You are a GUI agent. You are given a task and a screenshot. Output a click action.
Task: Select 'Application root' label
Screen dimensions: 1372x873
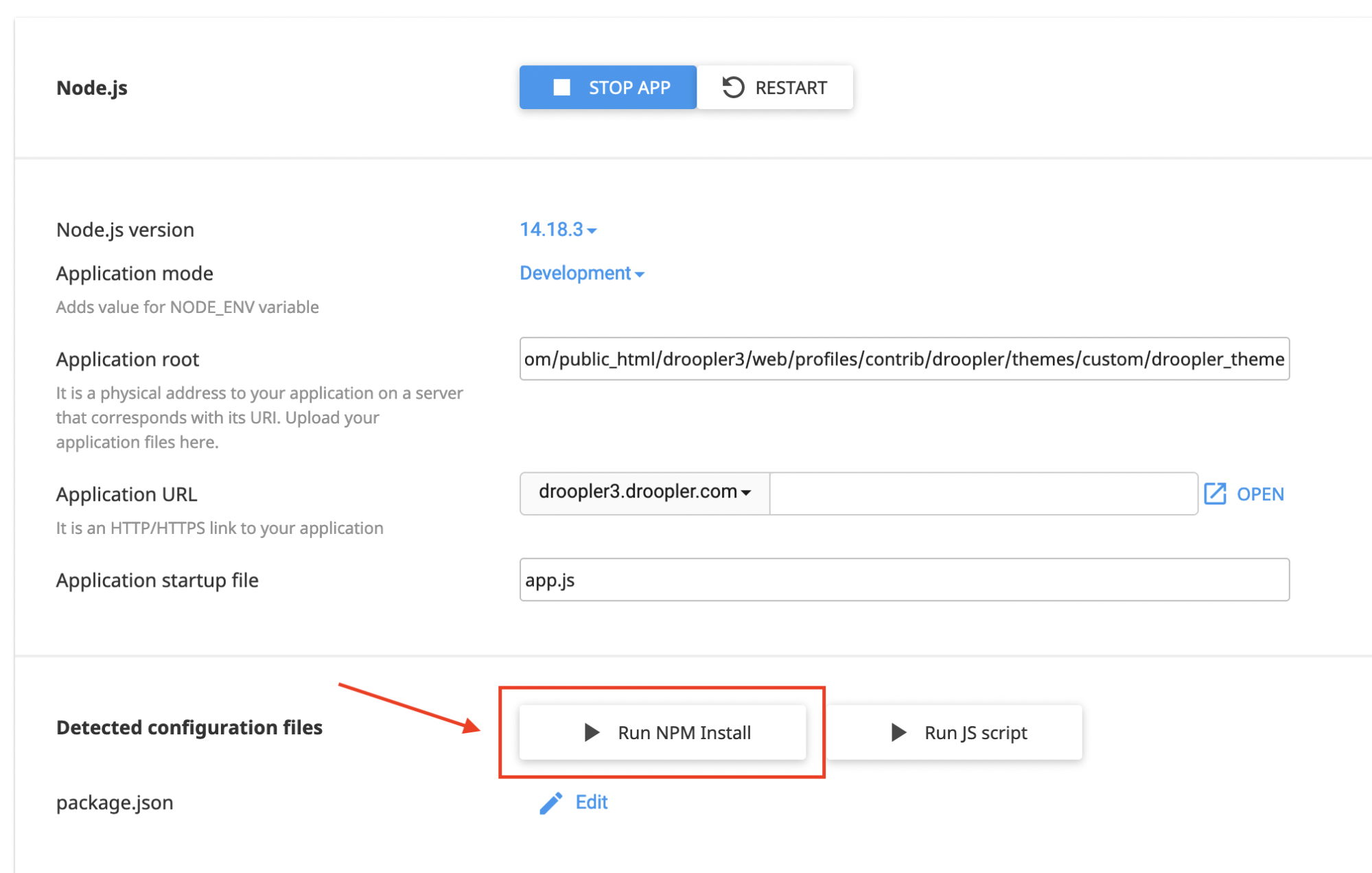[x=128, y=359]
